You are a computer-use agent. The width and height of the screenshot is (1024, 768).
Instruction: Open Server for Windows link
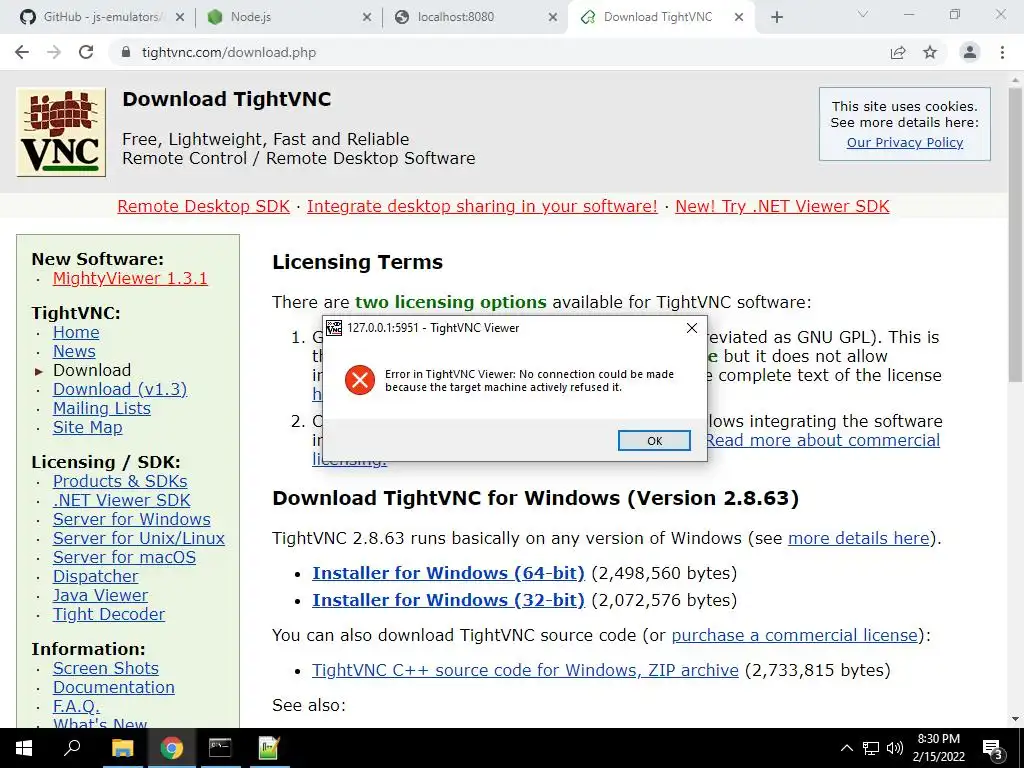[x=131, y=519]
